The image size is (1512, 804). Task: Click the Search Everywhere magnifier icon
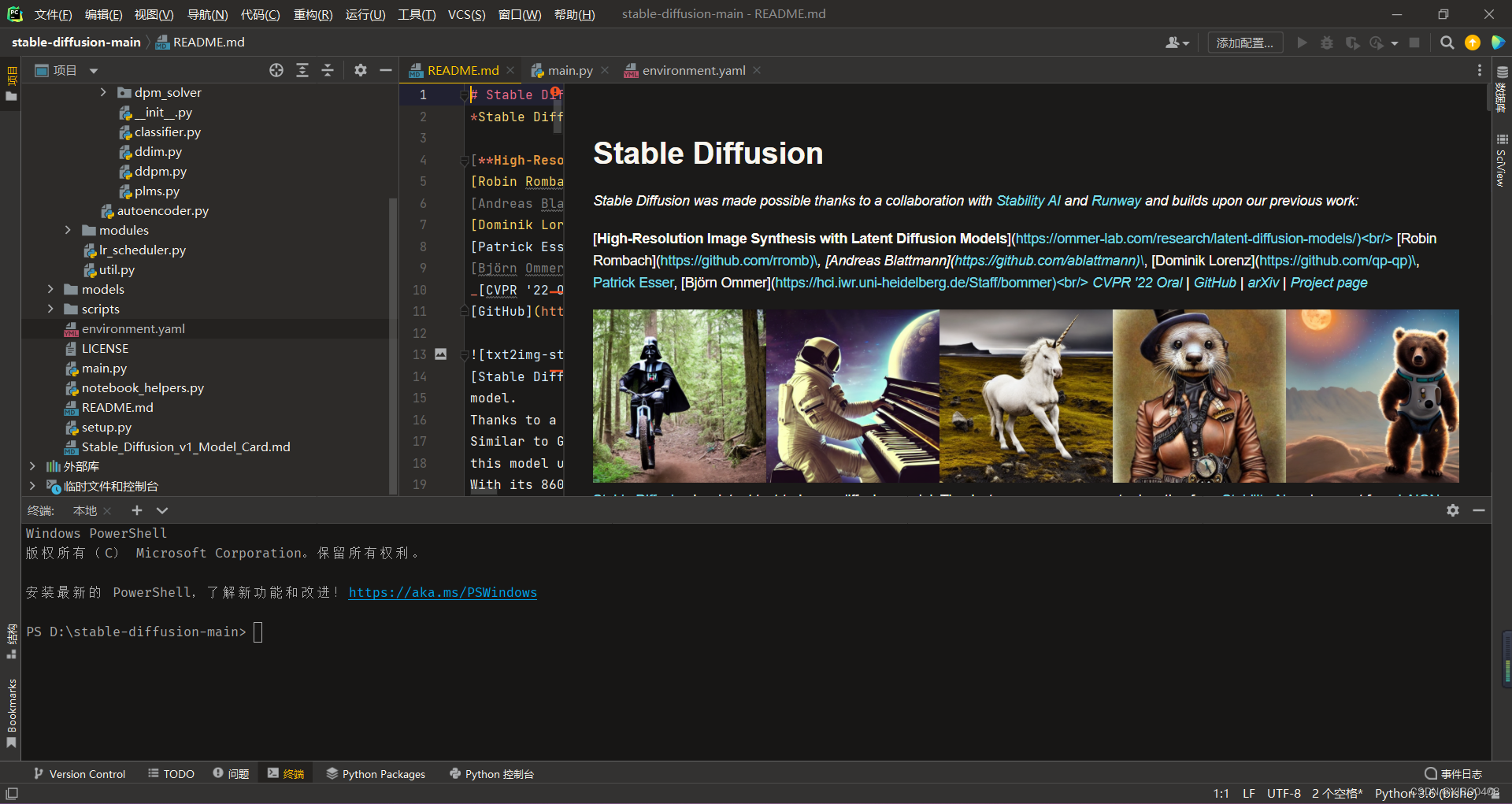tap(1447, 43)
